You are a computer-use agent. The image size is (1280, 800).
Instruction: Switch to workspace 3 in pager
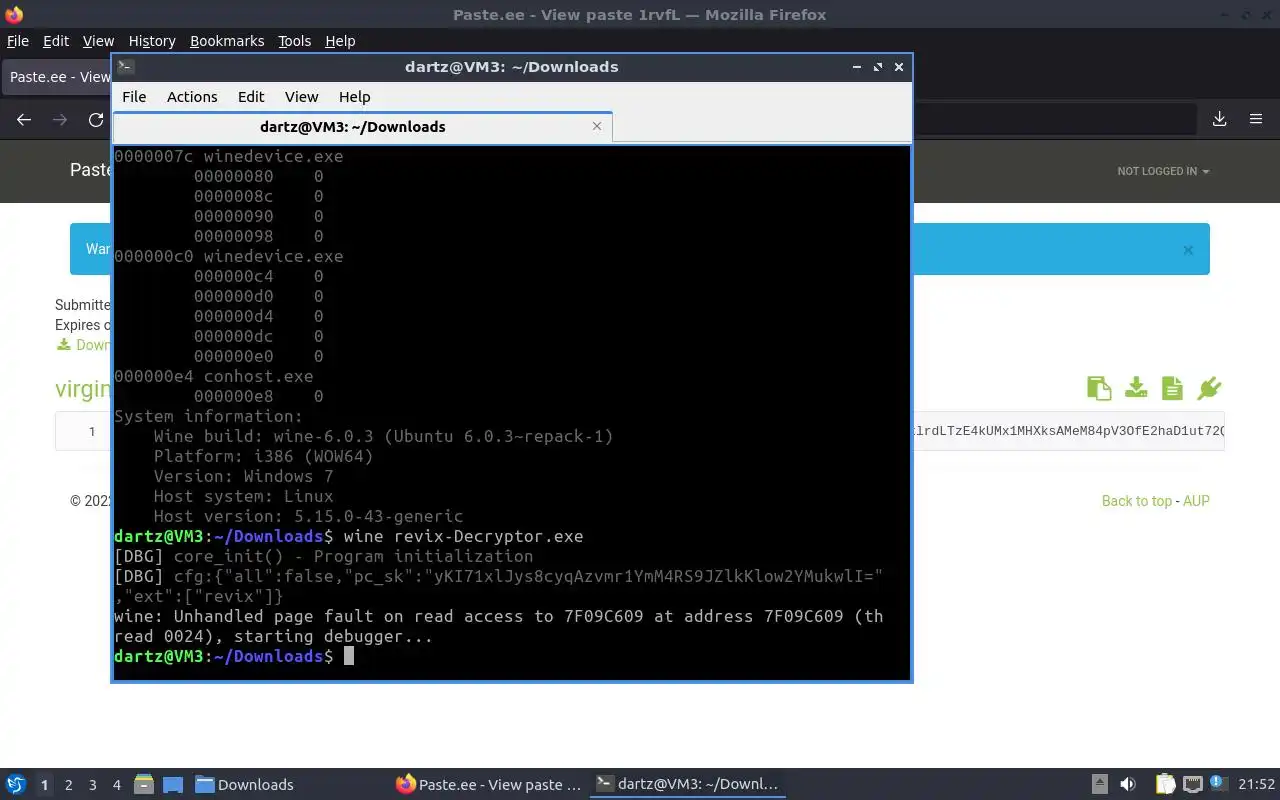92,785
